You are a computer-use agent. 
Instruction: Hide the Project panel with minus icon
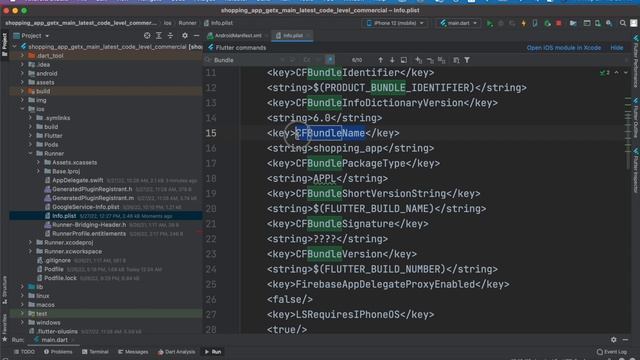196,36
